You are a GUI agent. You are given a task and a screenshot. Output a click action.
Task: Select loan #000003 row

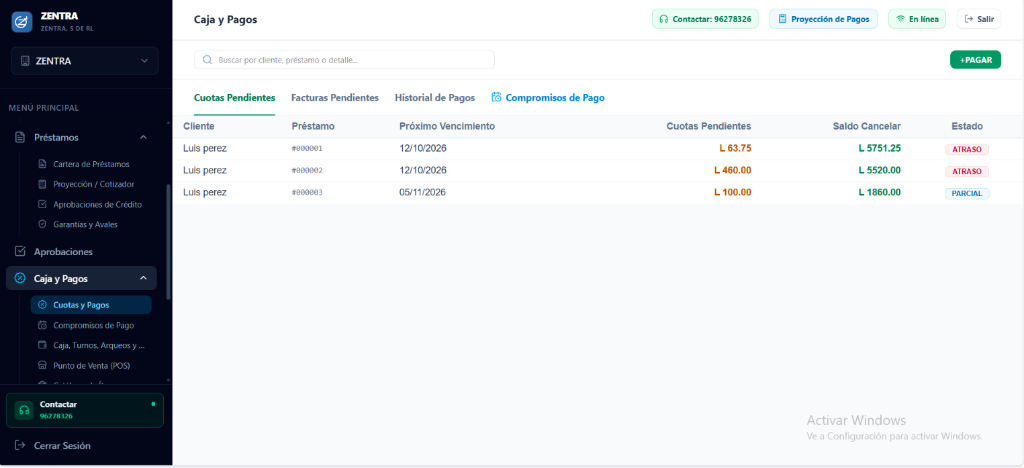pyautogui.click(x=598, y=193)
